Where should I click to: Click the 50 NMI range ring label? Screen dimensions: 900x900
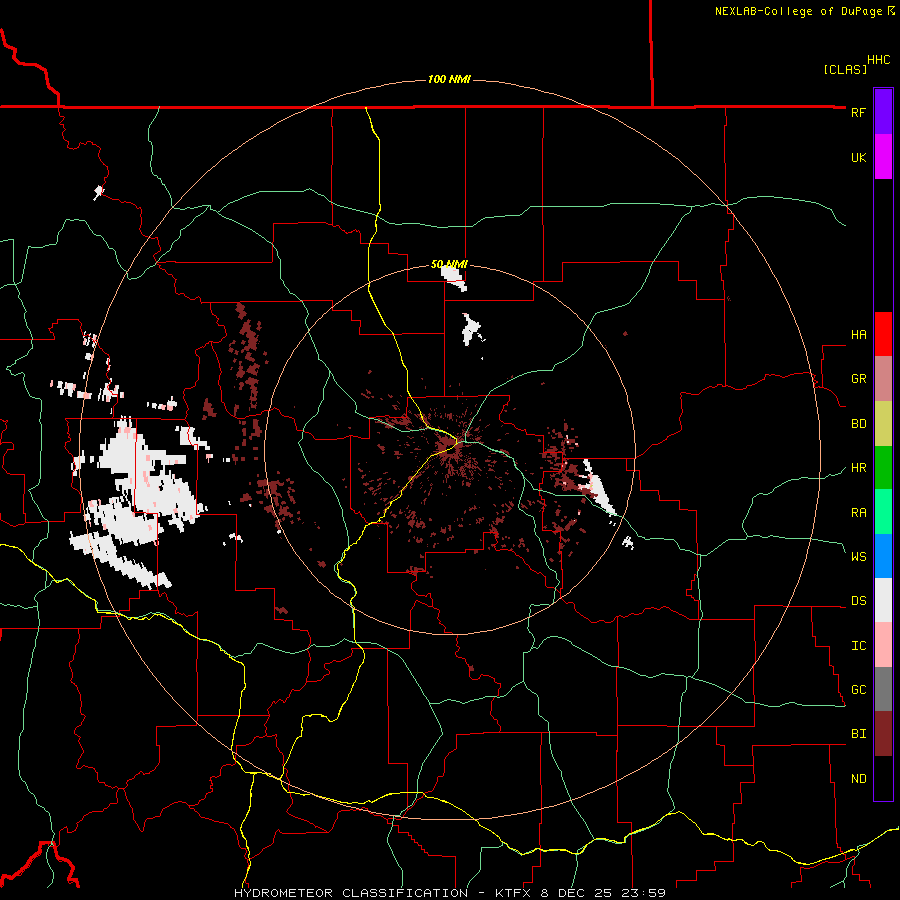pos(449,265)
